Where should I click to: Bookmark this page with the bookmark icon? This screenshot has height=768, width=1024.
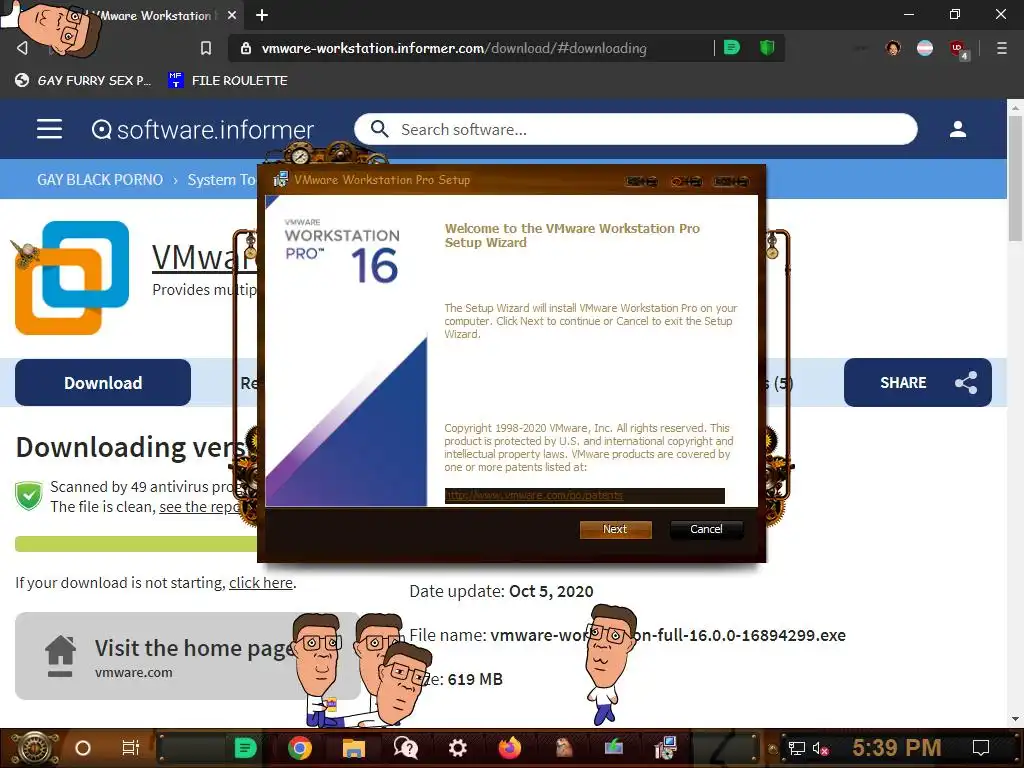pyautogui.click(x=206, y=48)
